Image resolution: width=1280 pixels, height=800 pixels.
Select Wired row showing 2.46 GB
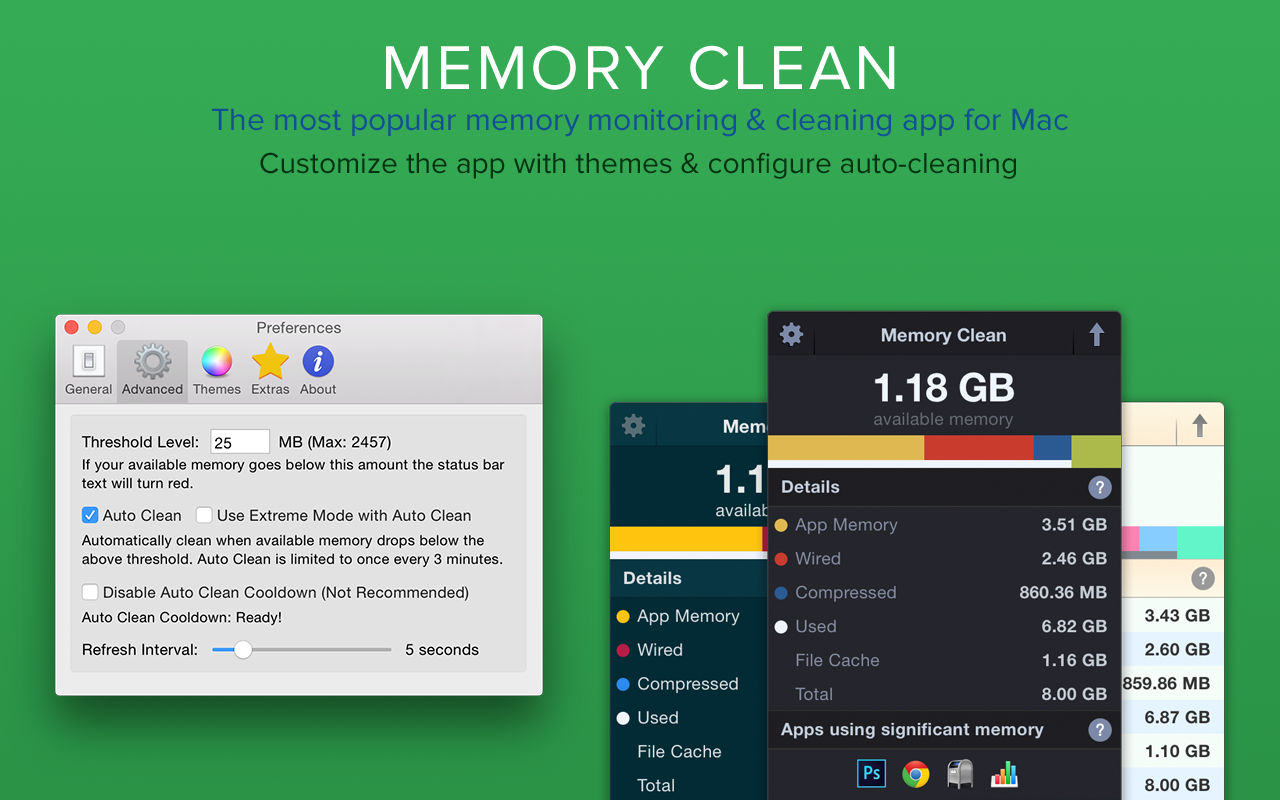[944, 559]
